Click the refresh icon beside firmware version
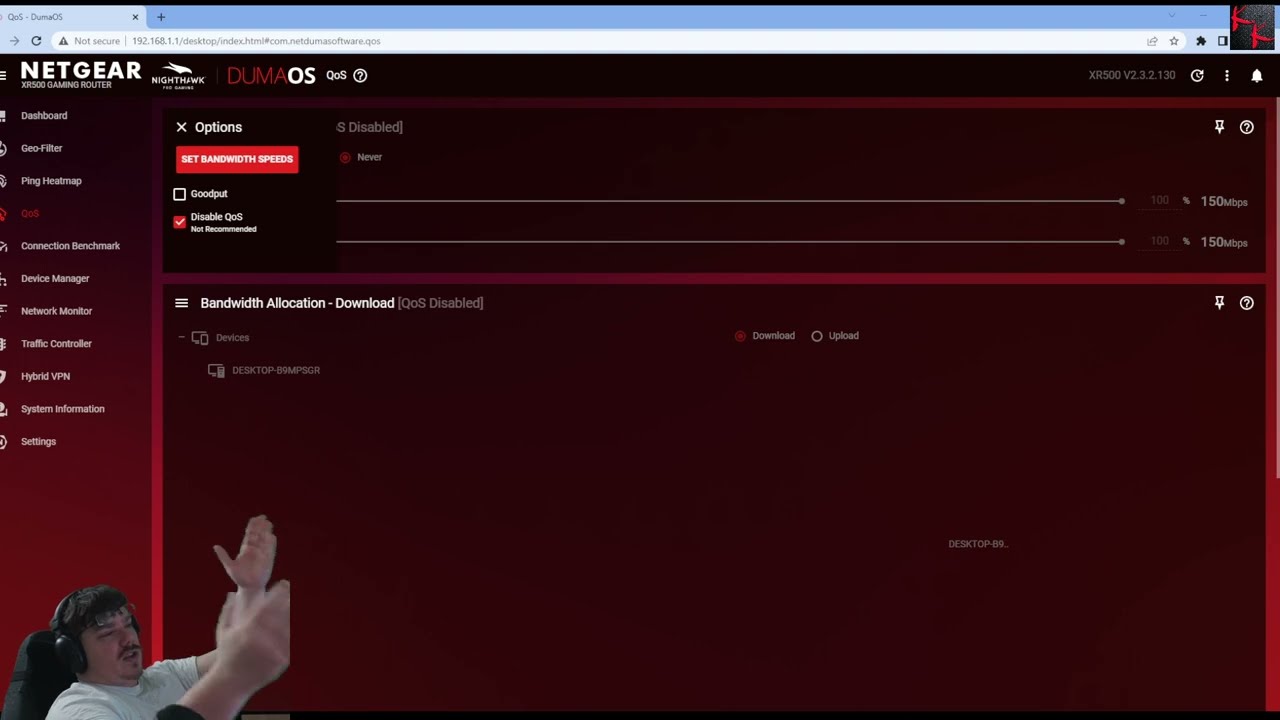Screen dimensions: 1280x720 1197,75
